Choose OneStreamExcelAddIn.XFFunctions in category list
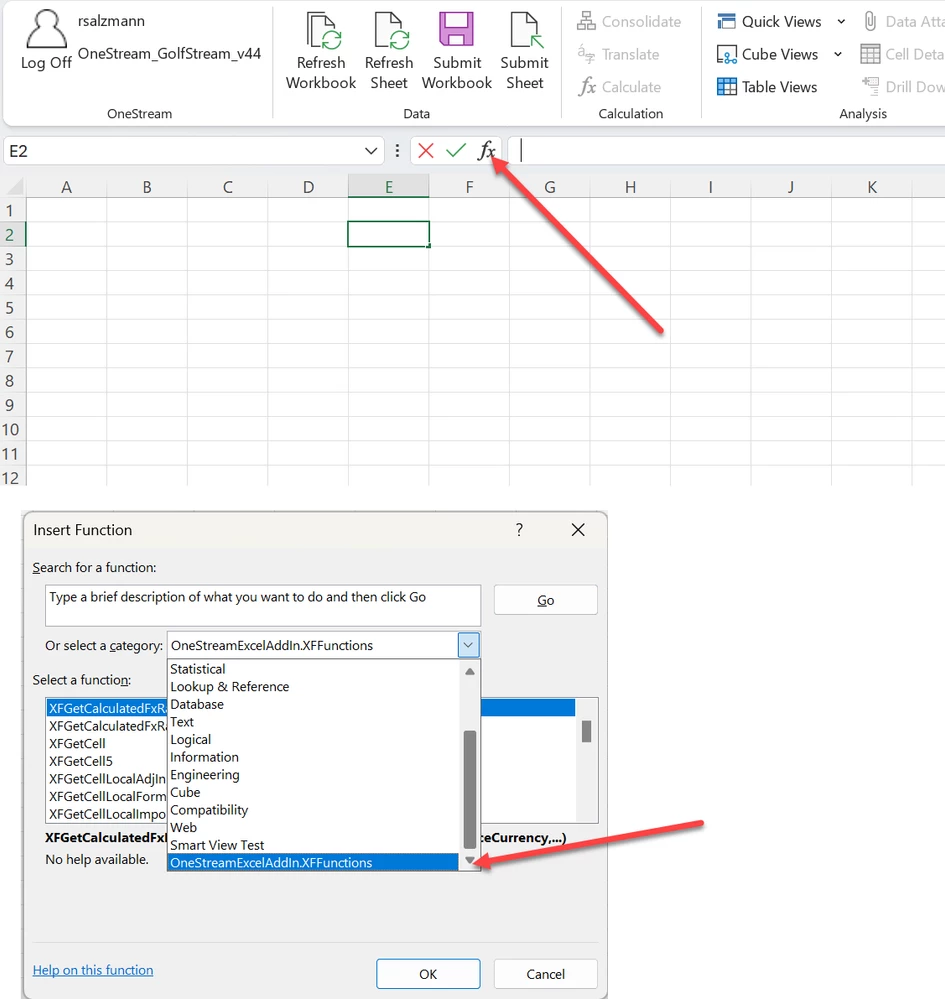Screen dimensions: 945x999 pyautogui.click(x=313, y=863)
